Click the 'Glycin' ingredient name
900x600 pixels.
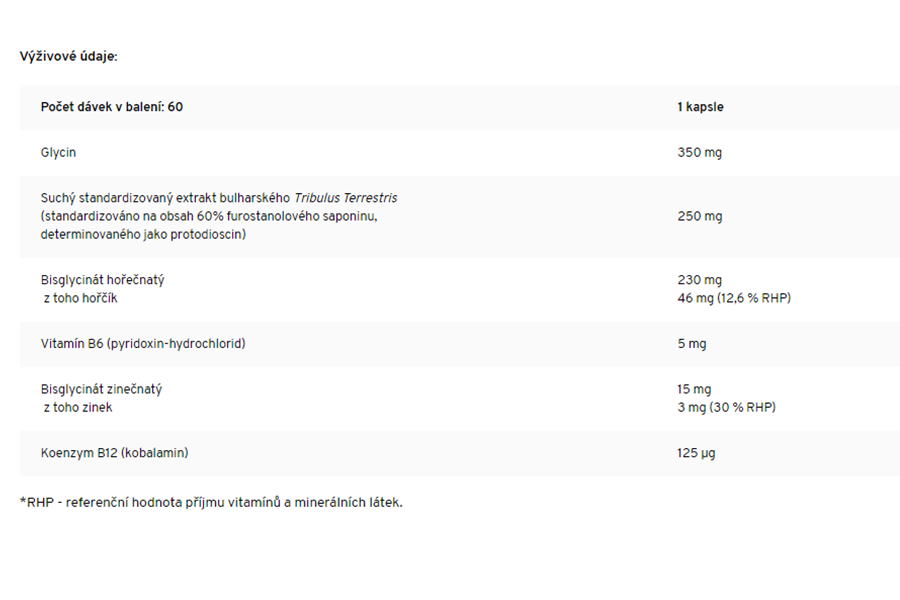(58, 153)
